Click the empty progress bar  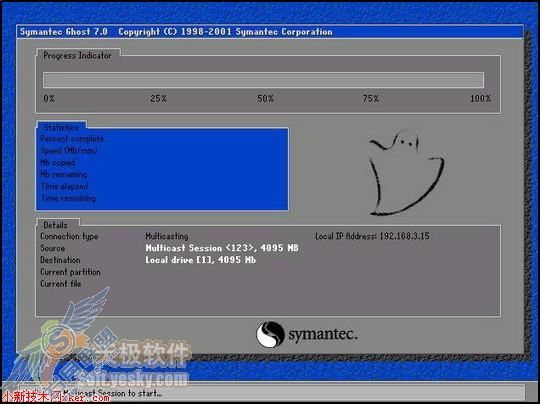263,80
